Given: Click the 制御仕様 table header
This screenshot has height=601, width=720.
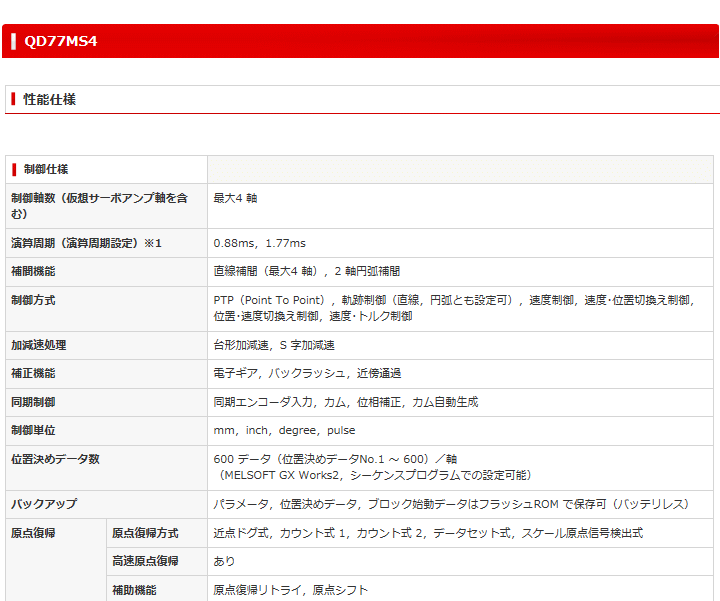Looking at the screenshot, I should (46, 169).
